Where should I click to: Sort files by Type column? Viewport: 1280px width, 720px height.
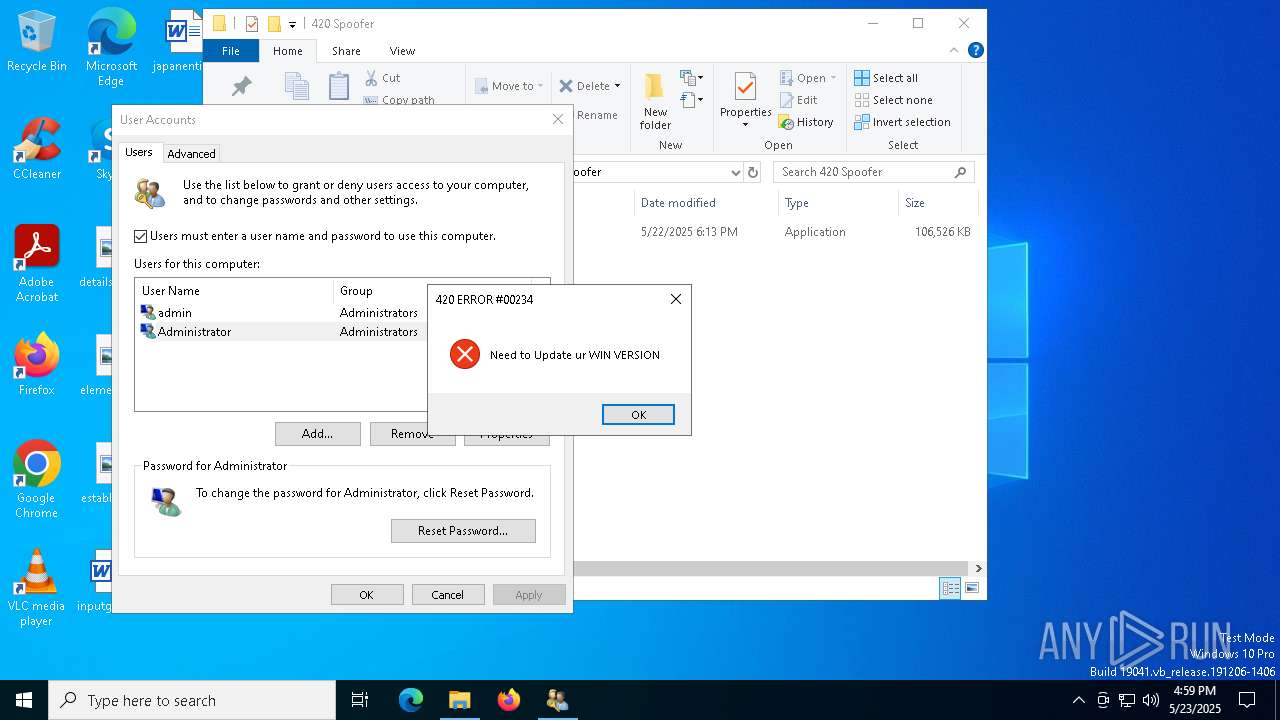click(838, 203)
